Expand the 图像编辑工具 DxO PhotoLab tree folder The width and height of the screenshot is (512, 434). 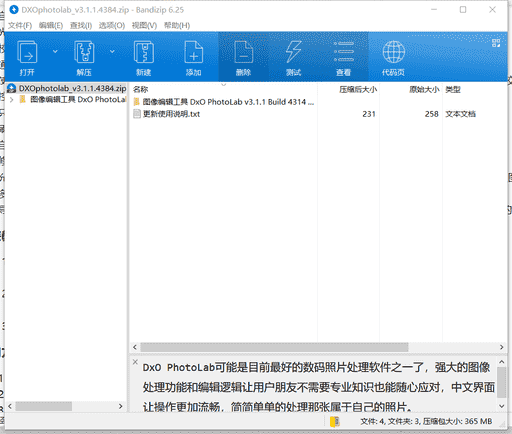point(11,99)
